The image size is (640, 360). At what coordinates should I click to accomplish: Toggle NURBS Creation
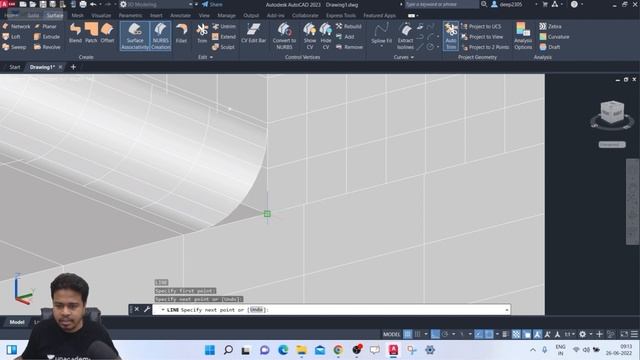161,36
